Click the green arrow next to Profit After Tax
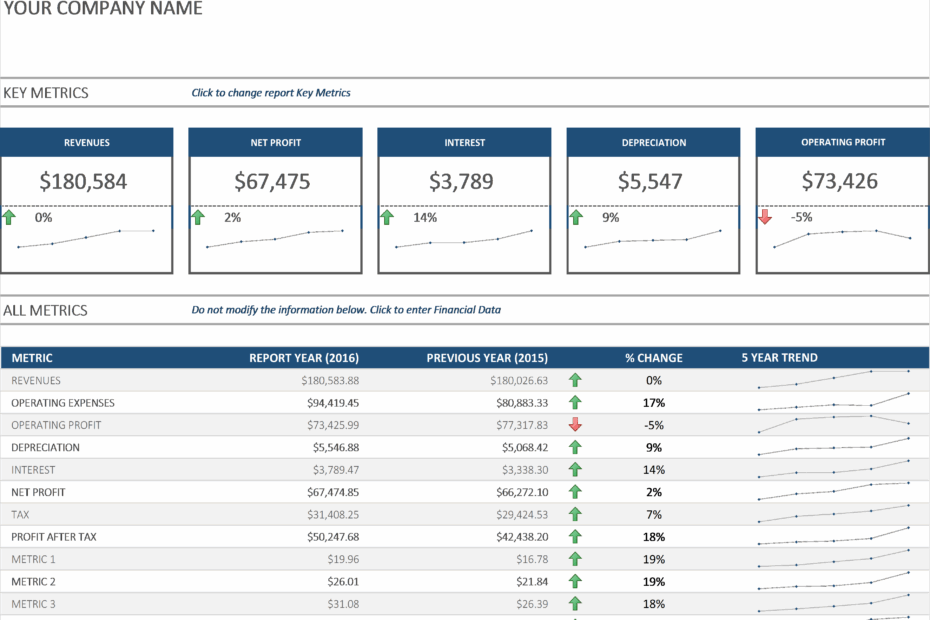 (x=574, y=537)
